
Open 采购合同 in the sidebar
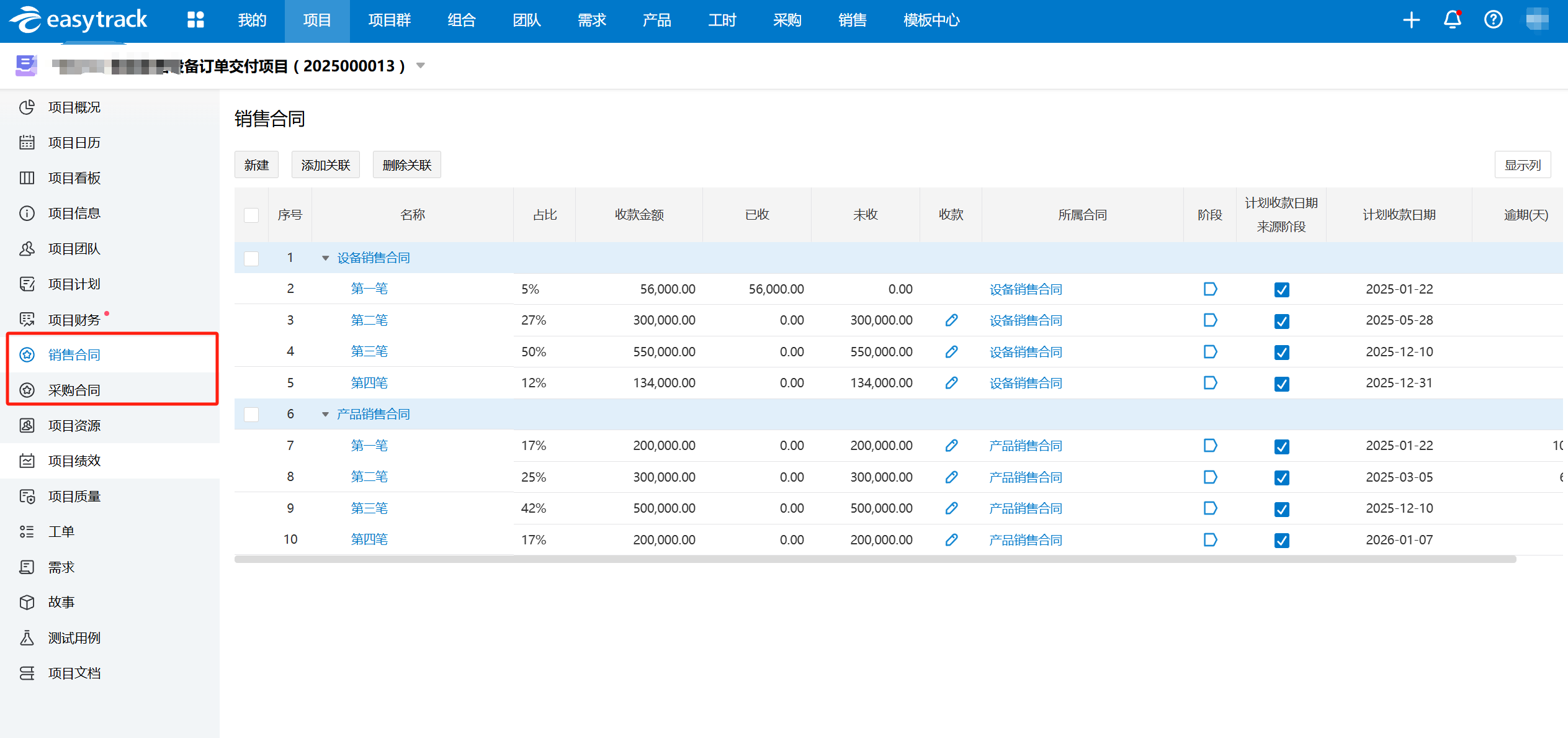click(x=74, y=390)
